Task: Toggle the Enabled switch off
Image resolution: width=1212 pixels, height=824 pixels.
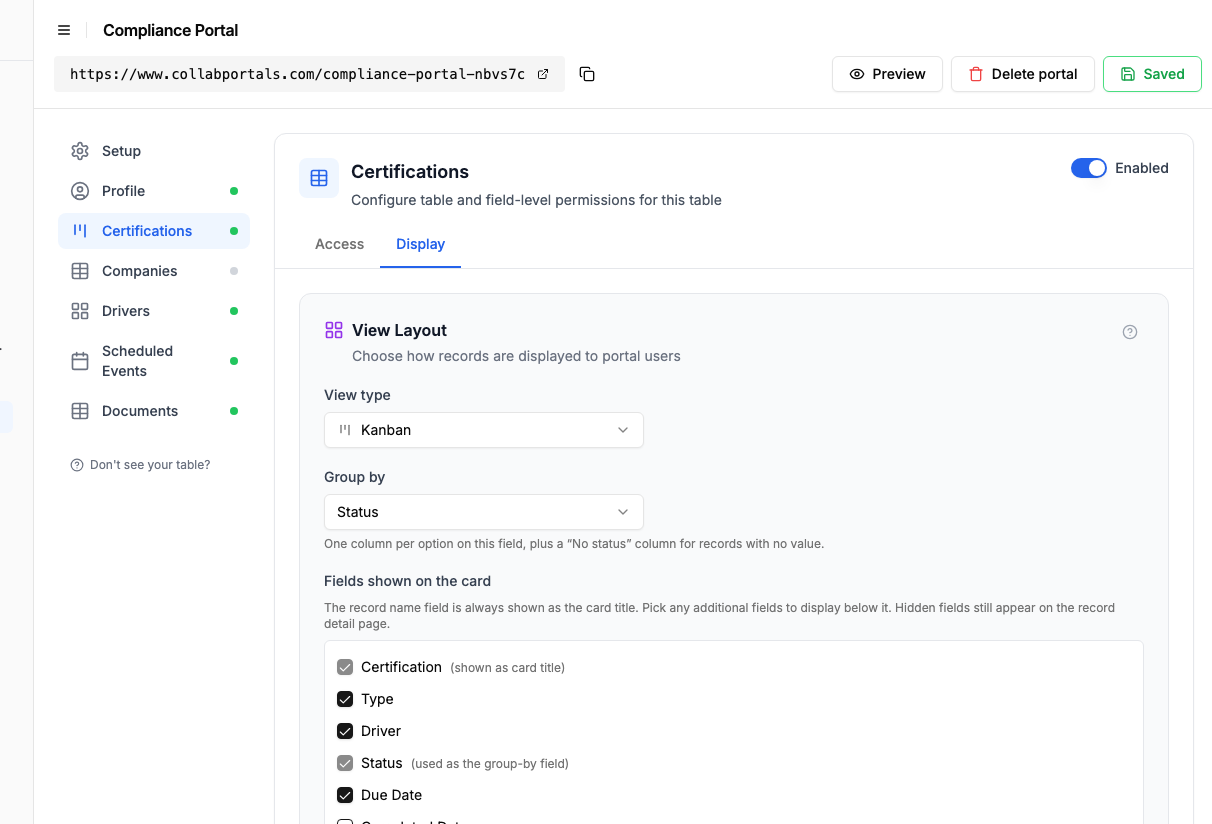Action: click(1089, 168)
